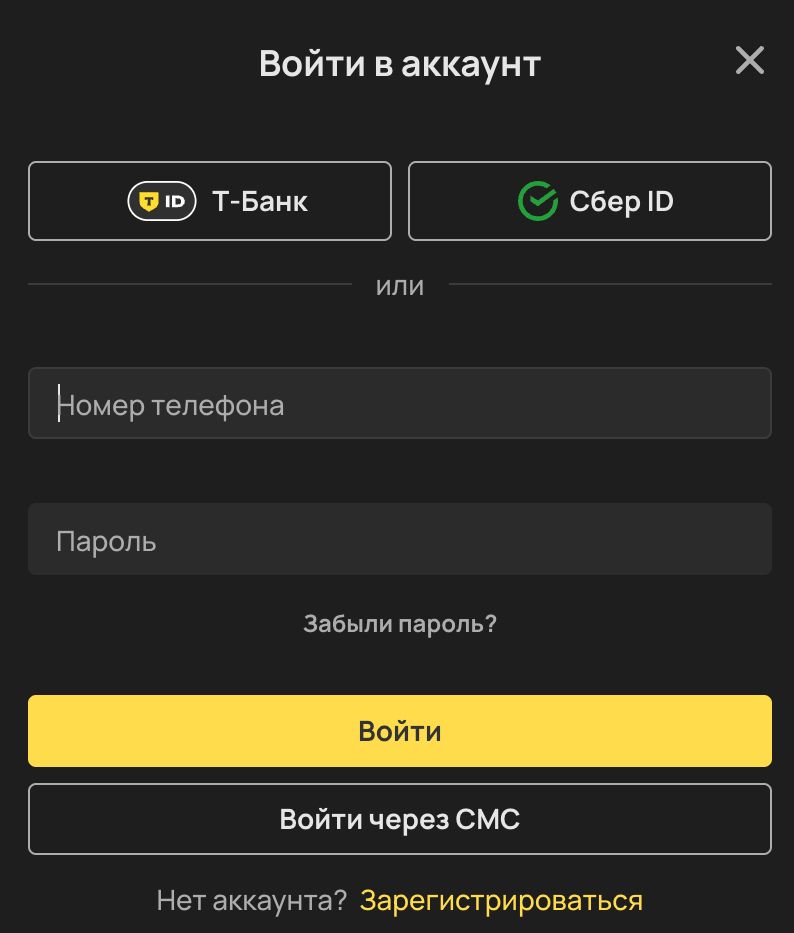Click the blinking cursor in phone field
Screen dimensions: 794x933
(x=58, y=403)
